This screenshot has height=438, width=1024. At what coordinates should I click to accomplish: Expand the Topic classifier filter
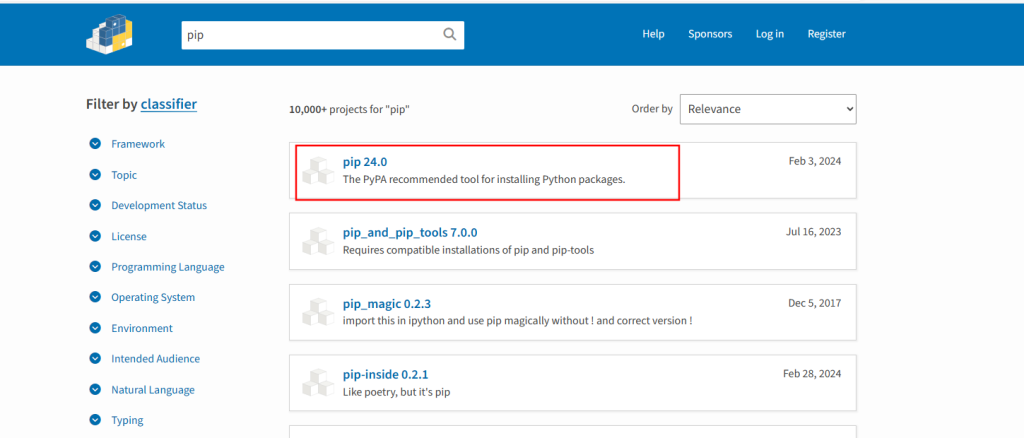[95, 175]
